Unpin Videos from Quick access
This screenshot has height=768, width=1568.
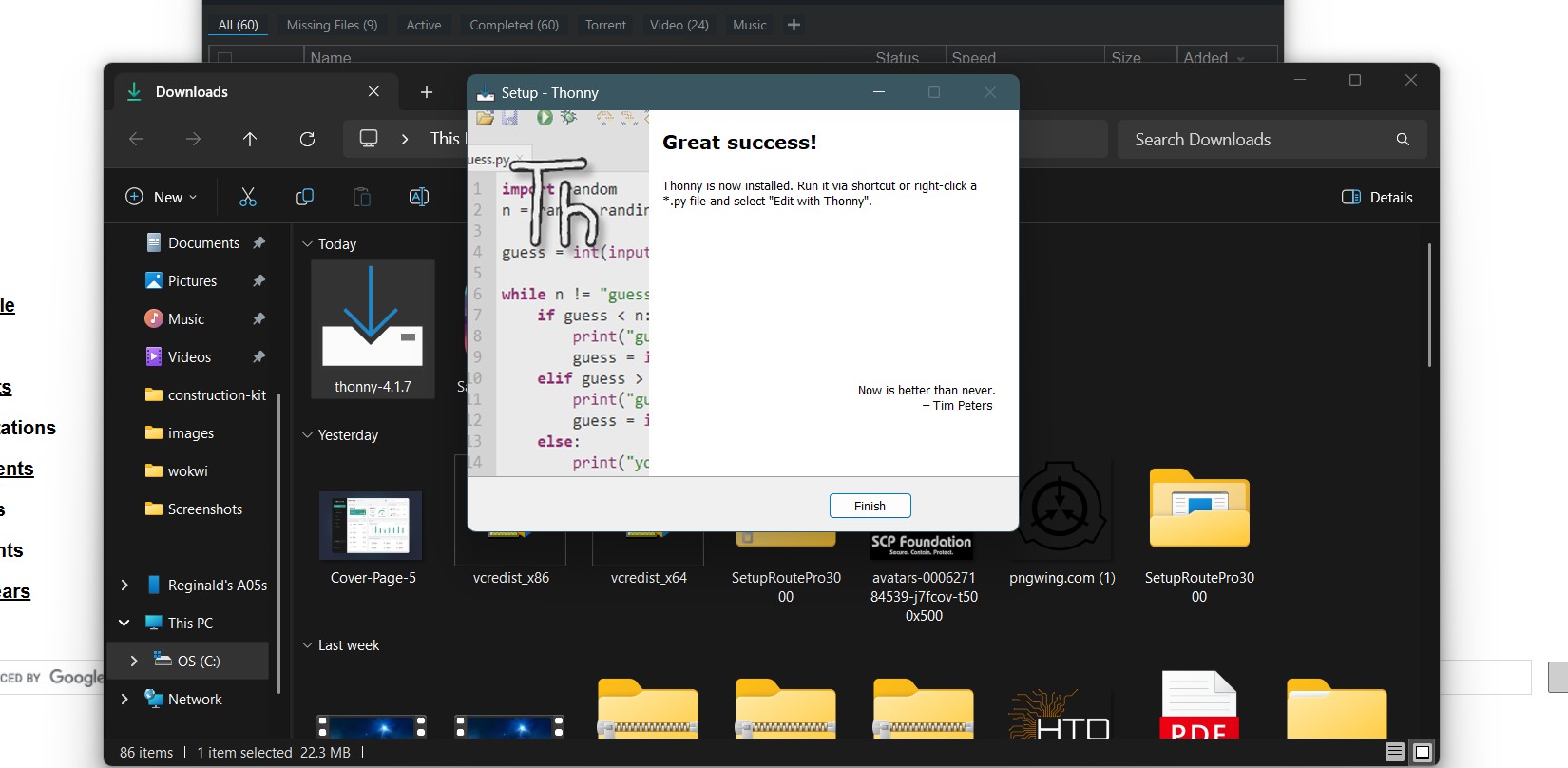[258, 357]
